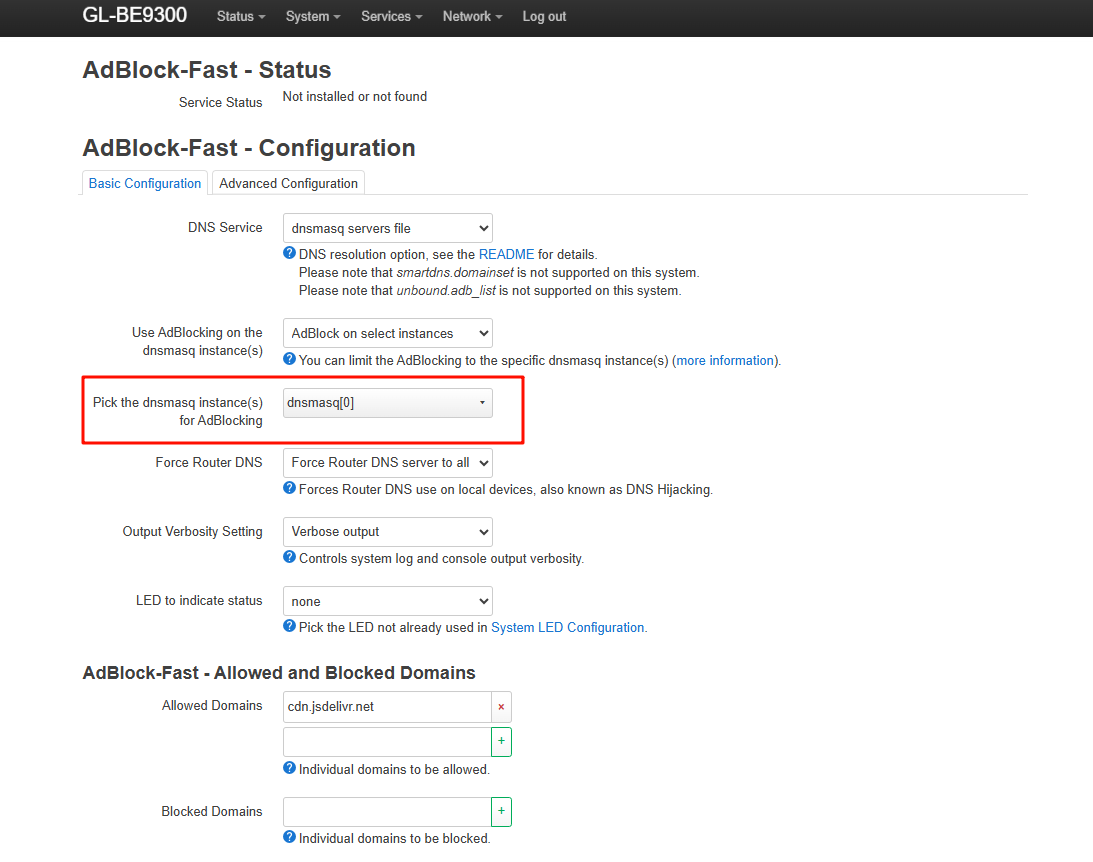
Task: Click help icon under Force Router DNS
Action: [x=290, y=489]
